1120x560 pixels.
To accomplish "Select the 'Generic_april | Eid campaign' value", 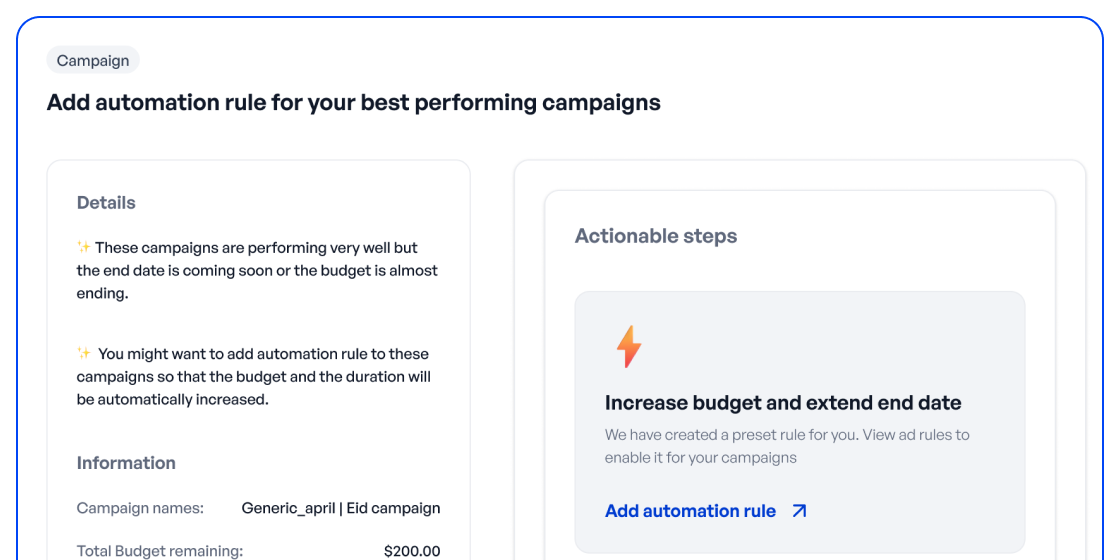I will click(x=341, y=508).
